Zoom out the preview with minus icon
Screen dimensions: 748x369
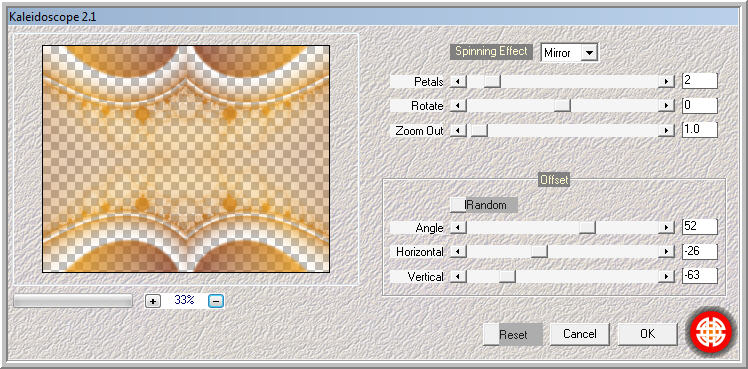tap(216, 301)
